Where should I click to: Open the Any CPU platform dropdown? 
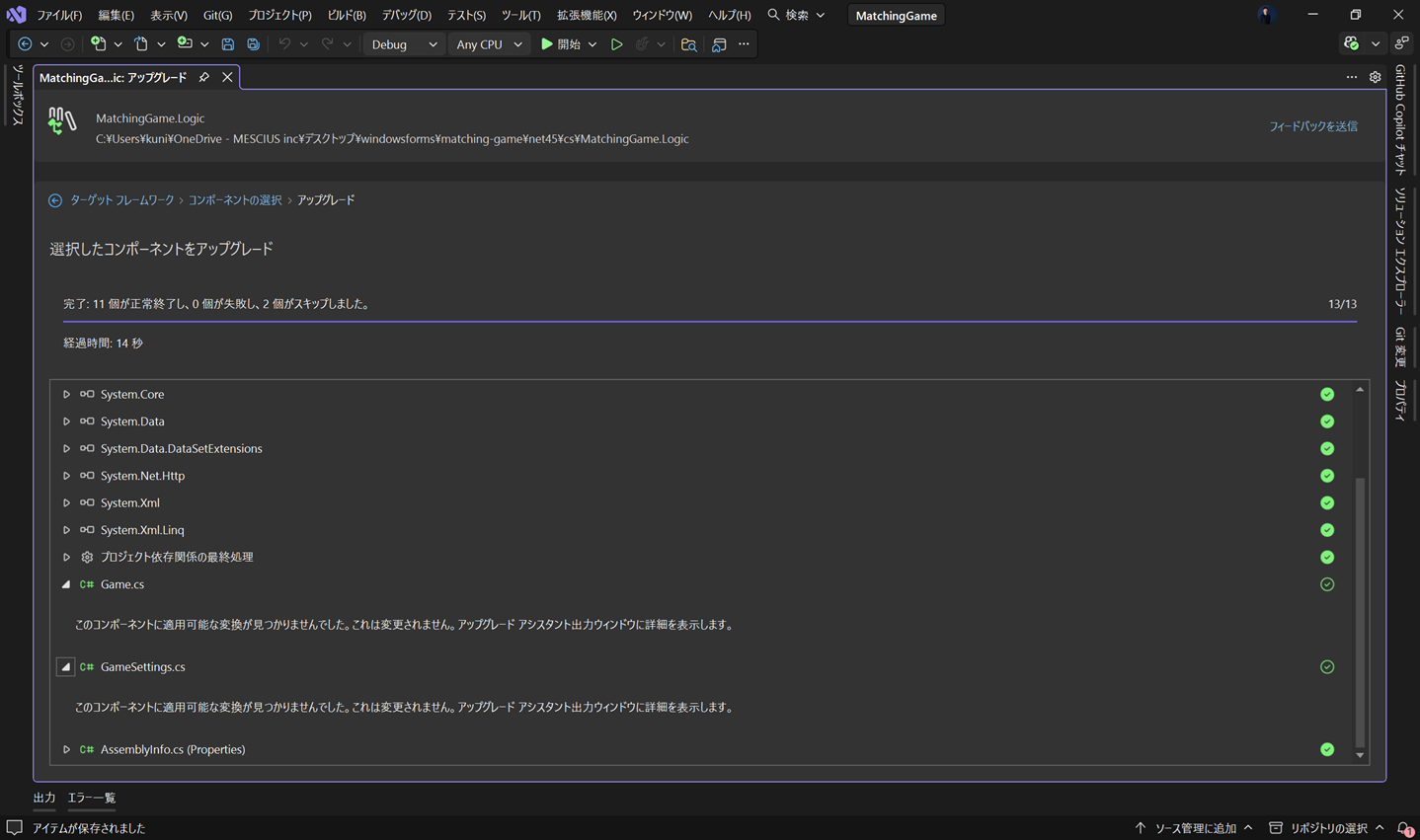tap(489, 44)
